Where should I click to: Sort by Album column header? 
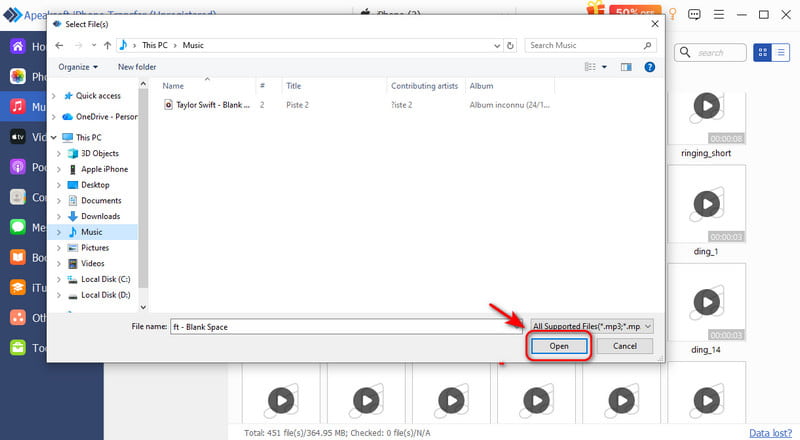coord(481,86)
